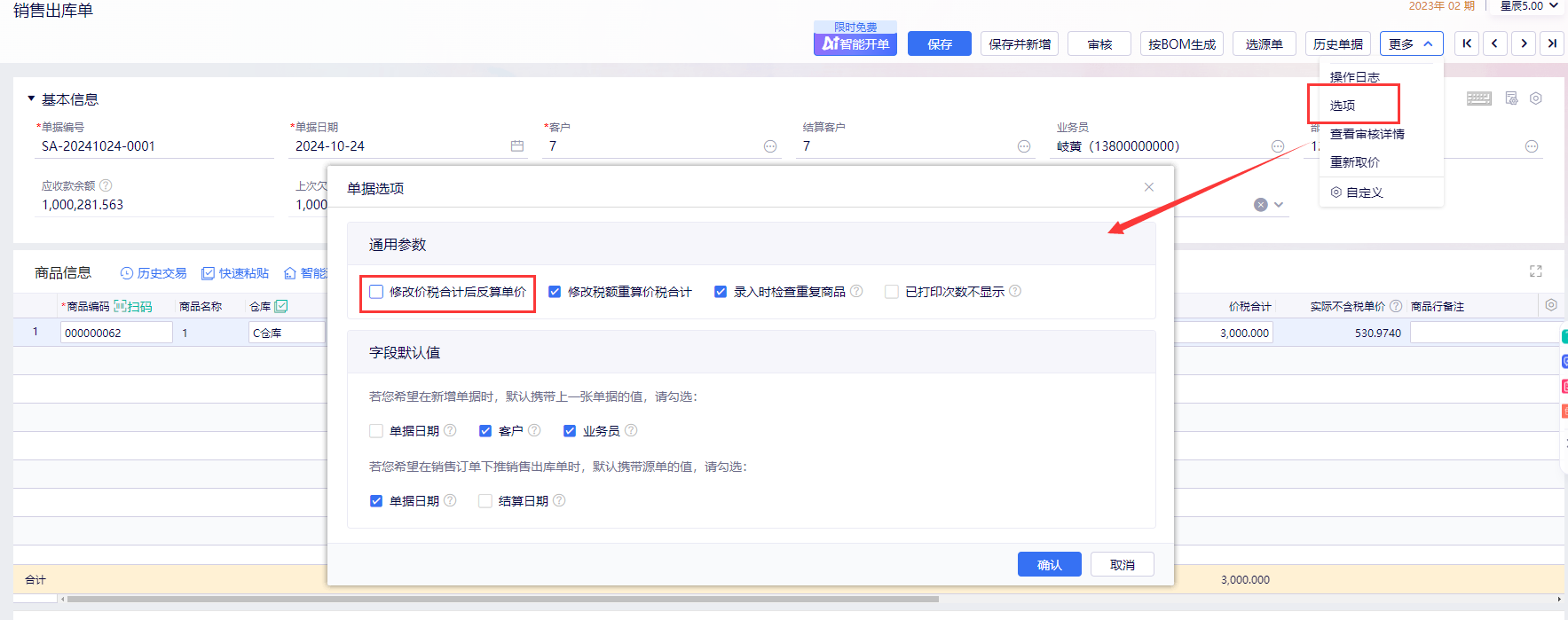Open column settings gear in product table
This screenshot has width=1568, height=620.
coord(1551,305)
